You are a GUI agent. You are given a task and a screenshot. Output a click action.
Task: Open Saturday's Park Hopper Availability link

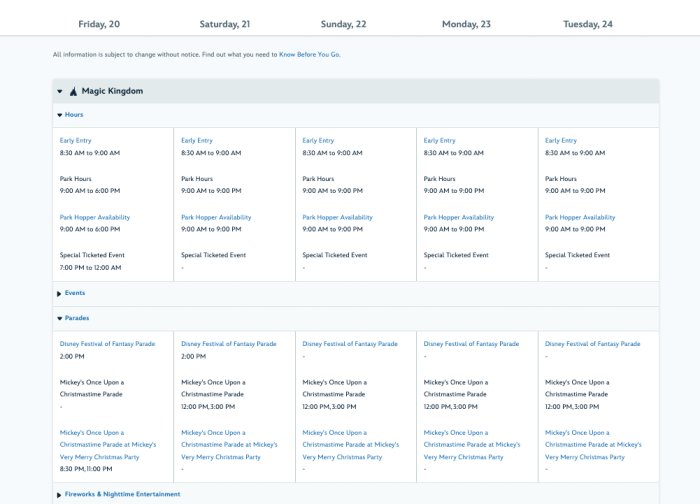[x=216, y=217]
